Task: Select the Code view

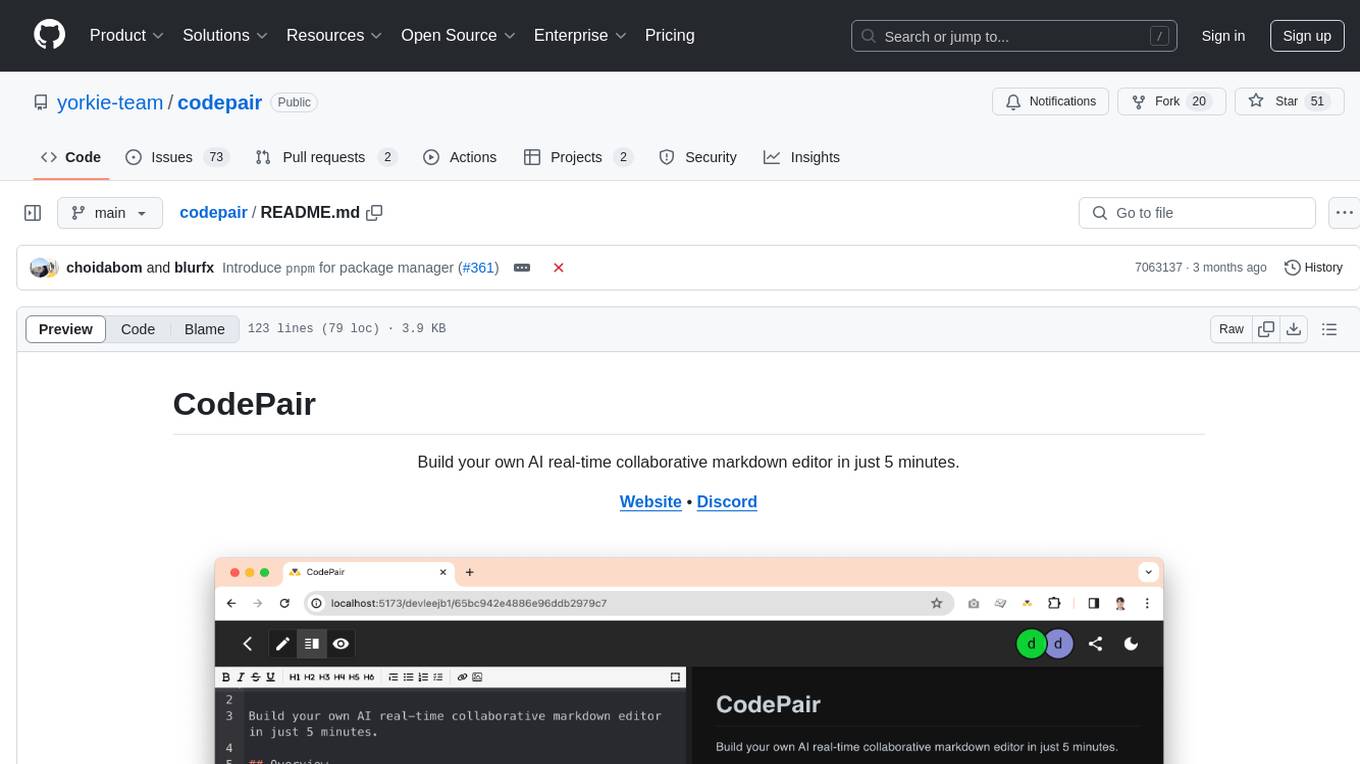Action: [x=138, y=329]
